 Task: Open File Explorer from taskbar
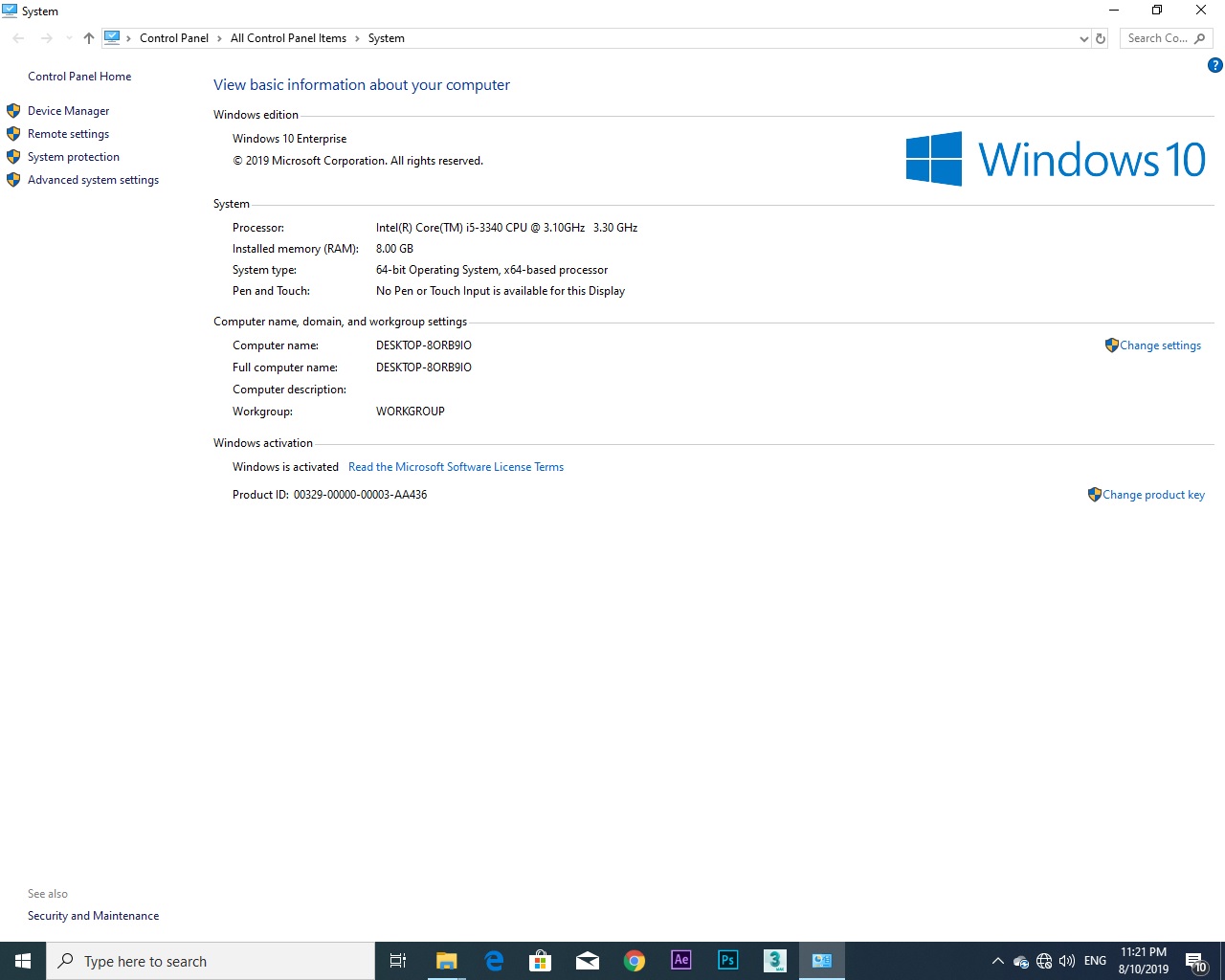[447, 961]
